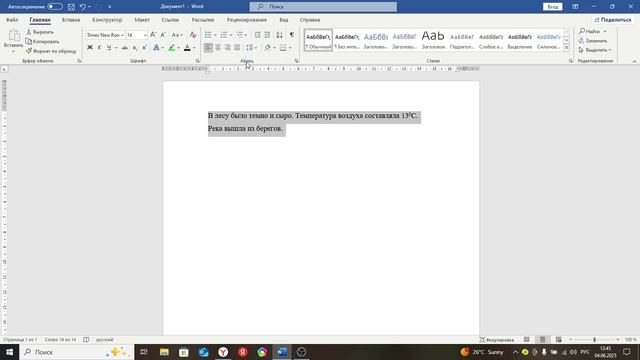
Task: Apply the Normal style
Action: point(318,40)
